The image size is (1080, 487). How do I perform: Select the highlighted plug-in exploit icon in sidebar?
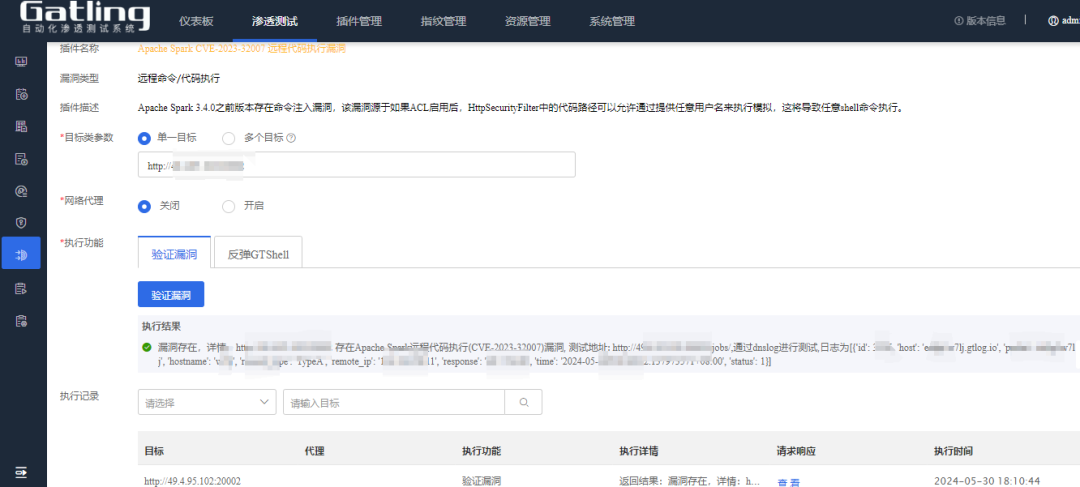21,255
